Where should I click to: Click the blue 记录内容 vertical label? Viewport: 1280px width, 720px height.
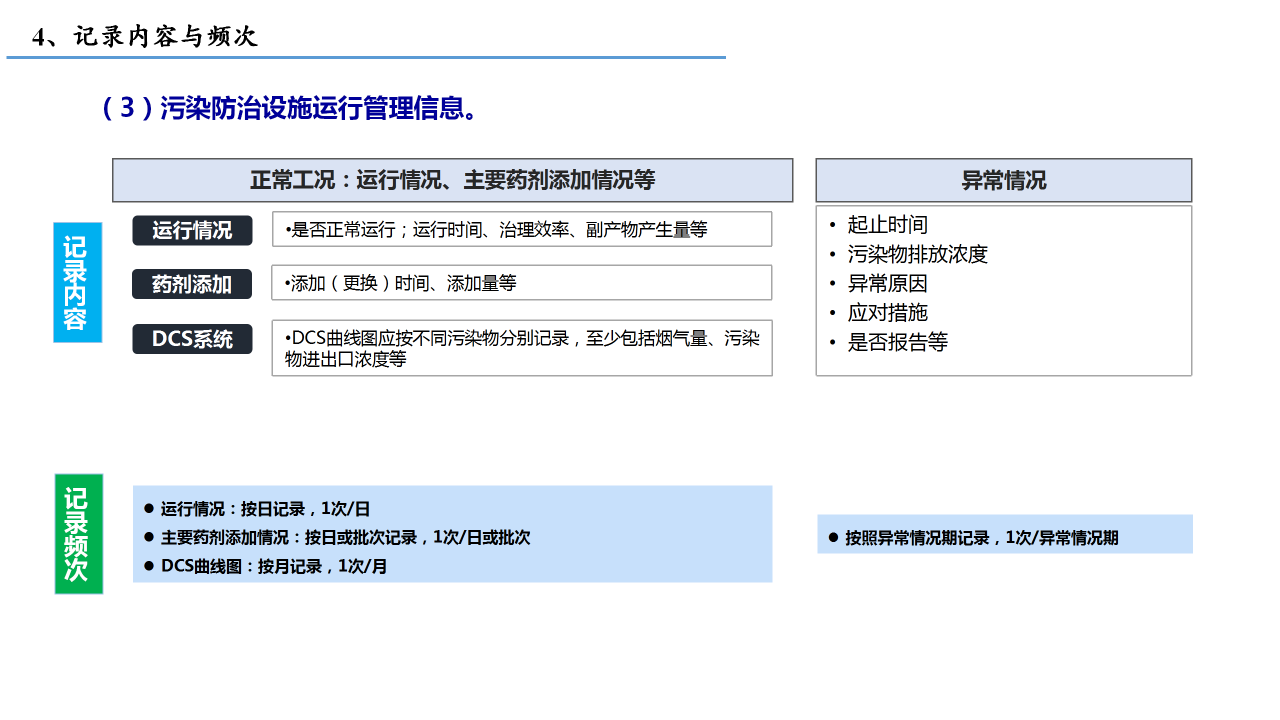[77, 283]
